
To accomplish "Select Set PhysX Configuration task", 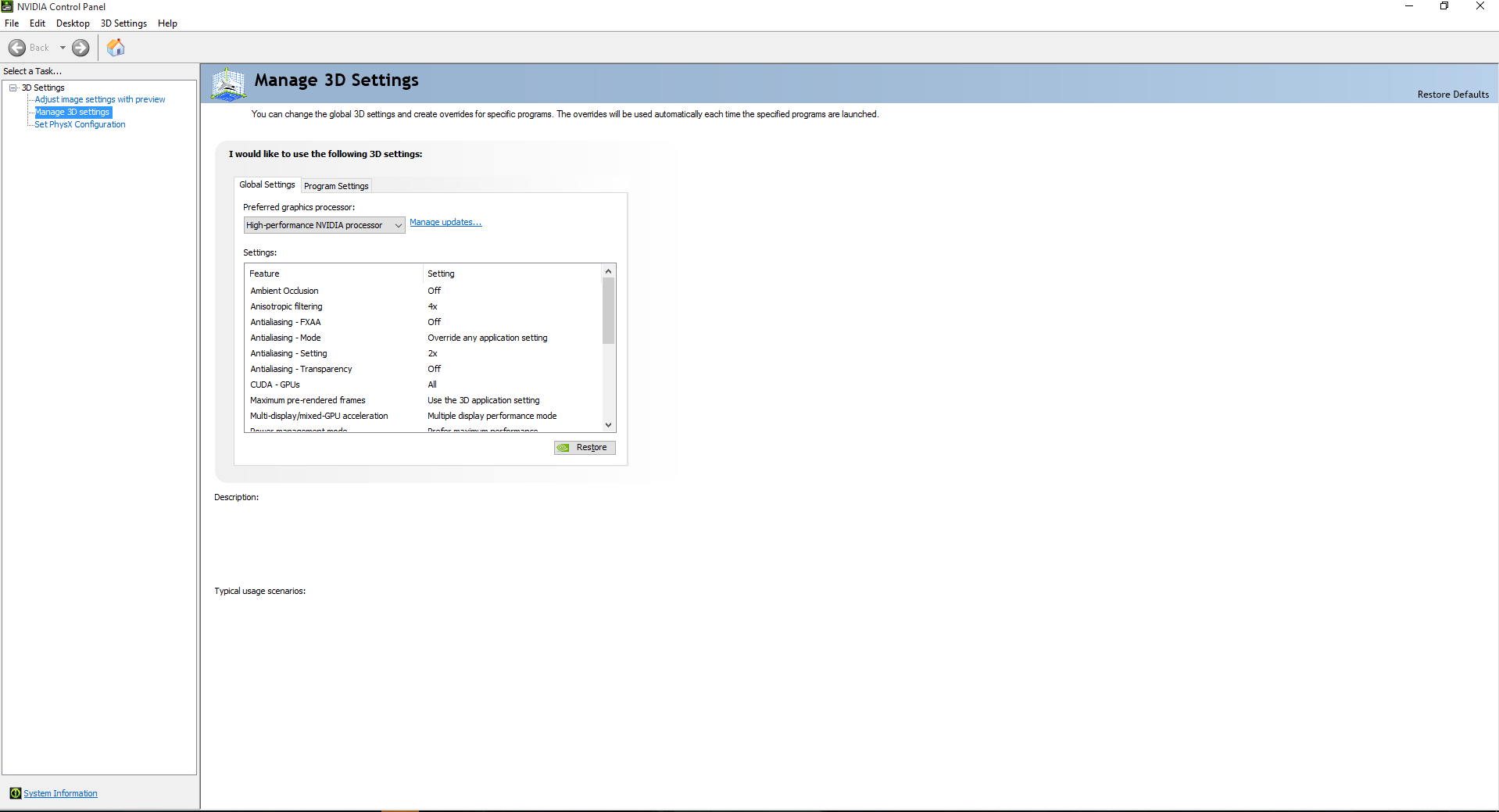I will point(80,124).
